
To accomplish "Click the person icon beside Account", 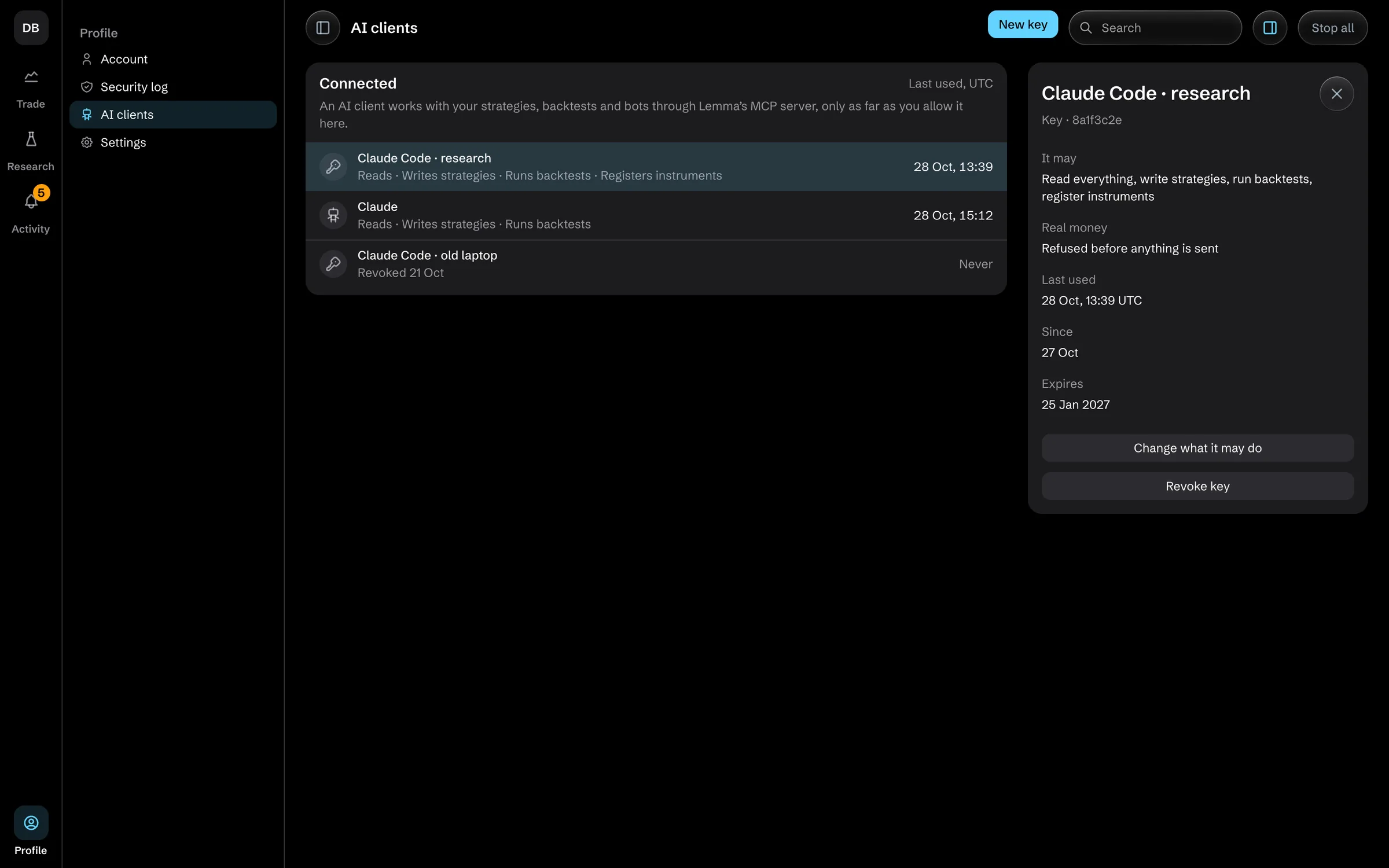I will pyautogui.click(x=87, y=59).
